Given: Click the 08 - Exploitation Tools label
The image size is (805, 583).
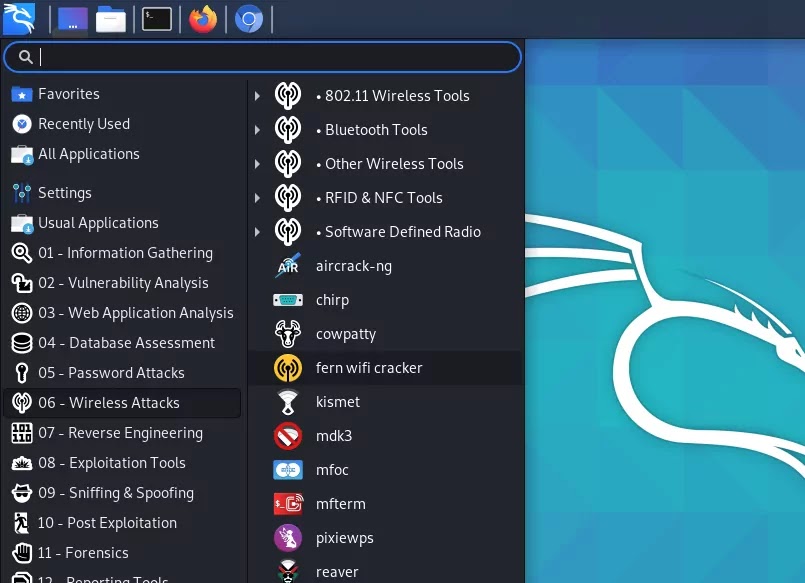Looking at the screenshot, I should [112, 463].
